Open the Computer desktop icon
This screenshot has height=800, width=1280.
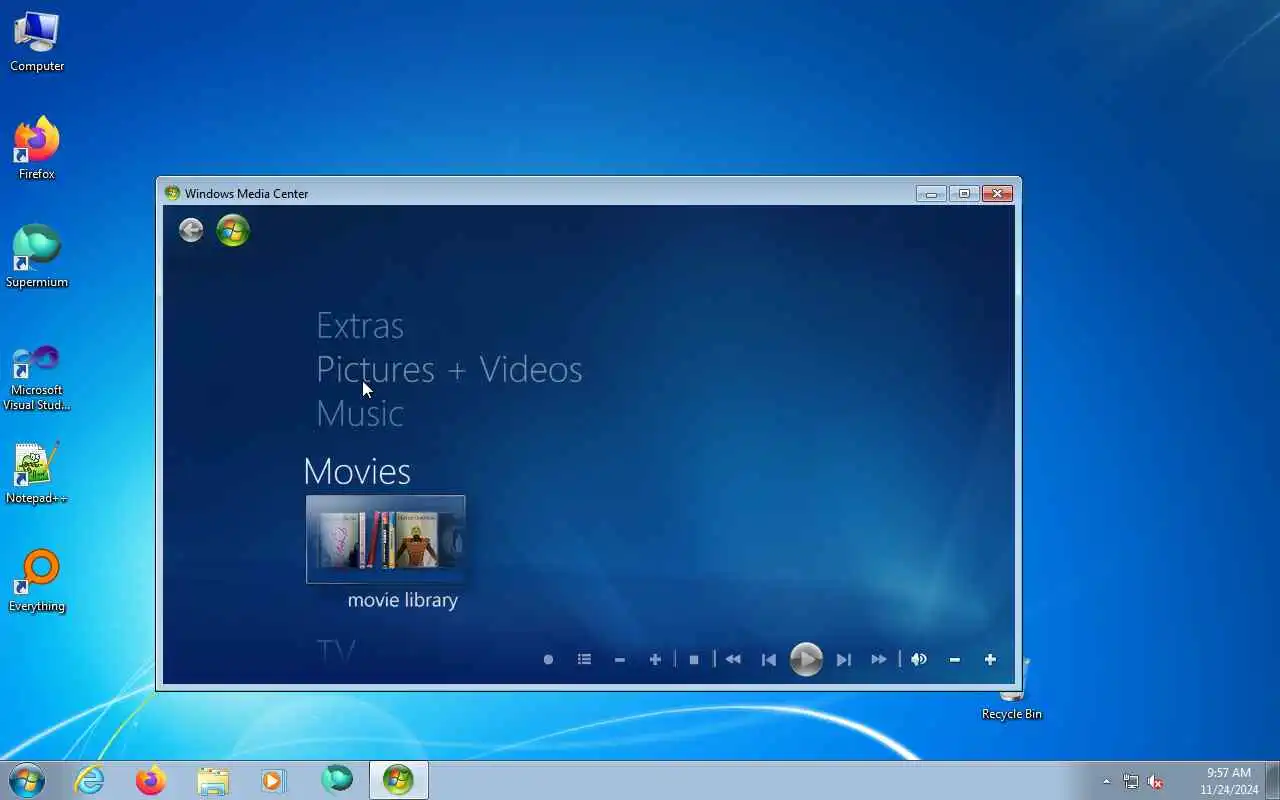(x=37, y=42)
